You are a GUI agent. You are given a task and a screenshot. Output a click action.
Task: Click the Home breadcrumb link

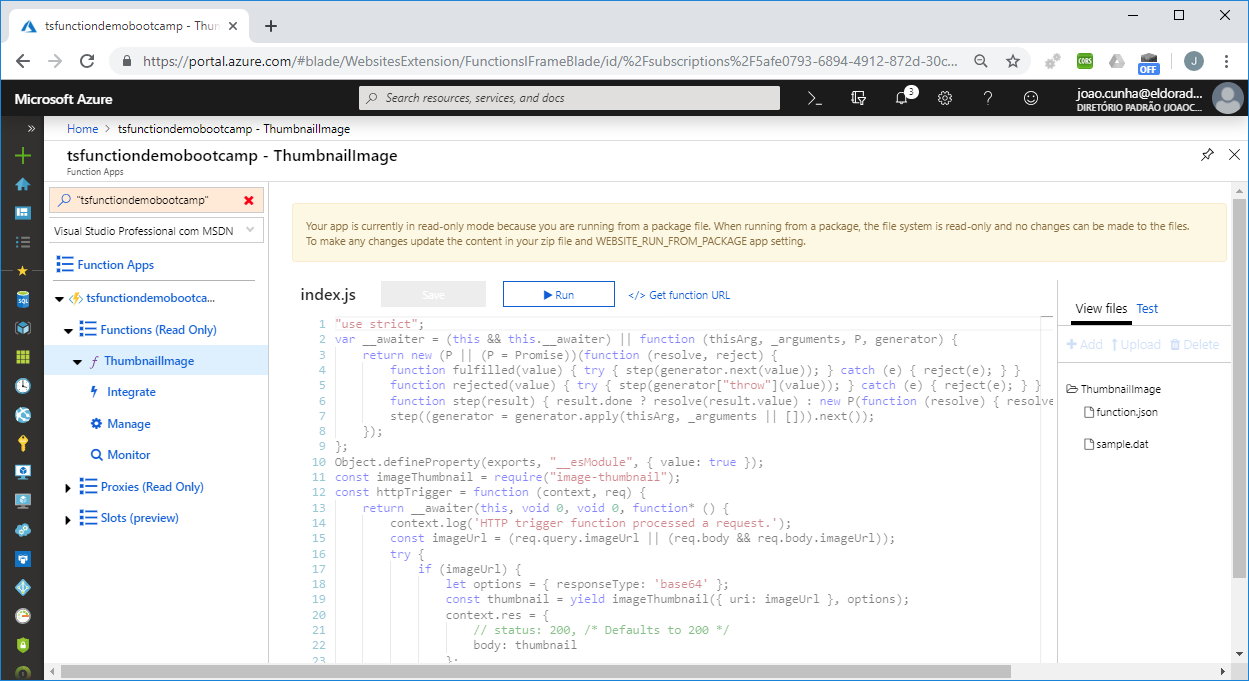(82, 129)
